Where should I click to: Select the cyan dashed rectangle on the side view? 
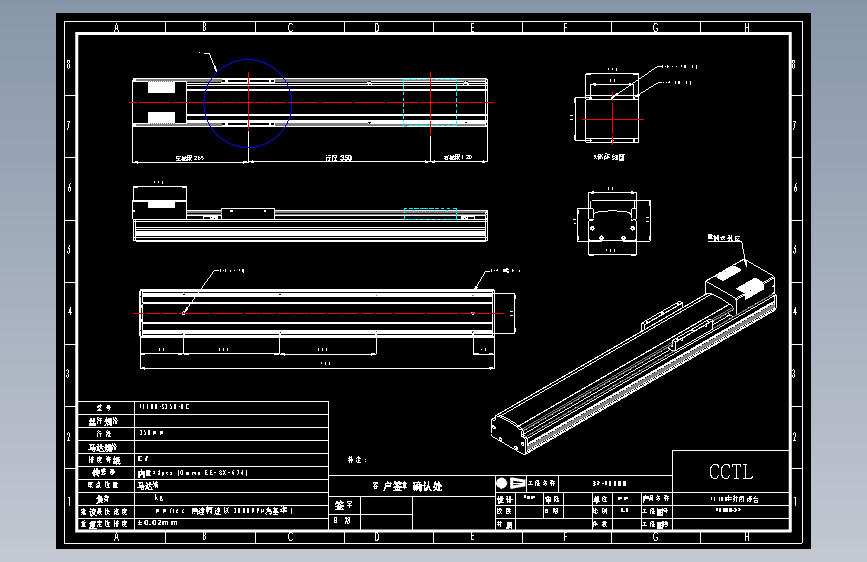pyautogui.click(x=430, y=214)
